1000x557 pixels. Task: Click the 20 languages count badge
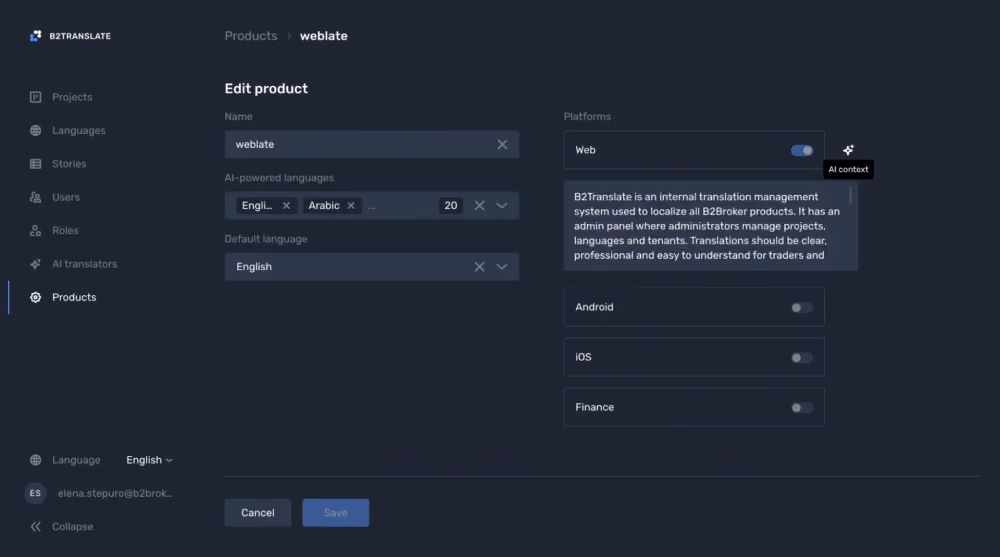tap(450, 205)
